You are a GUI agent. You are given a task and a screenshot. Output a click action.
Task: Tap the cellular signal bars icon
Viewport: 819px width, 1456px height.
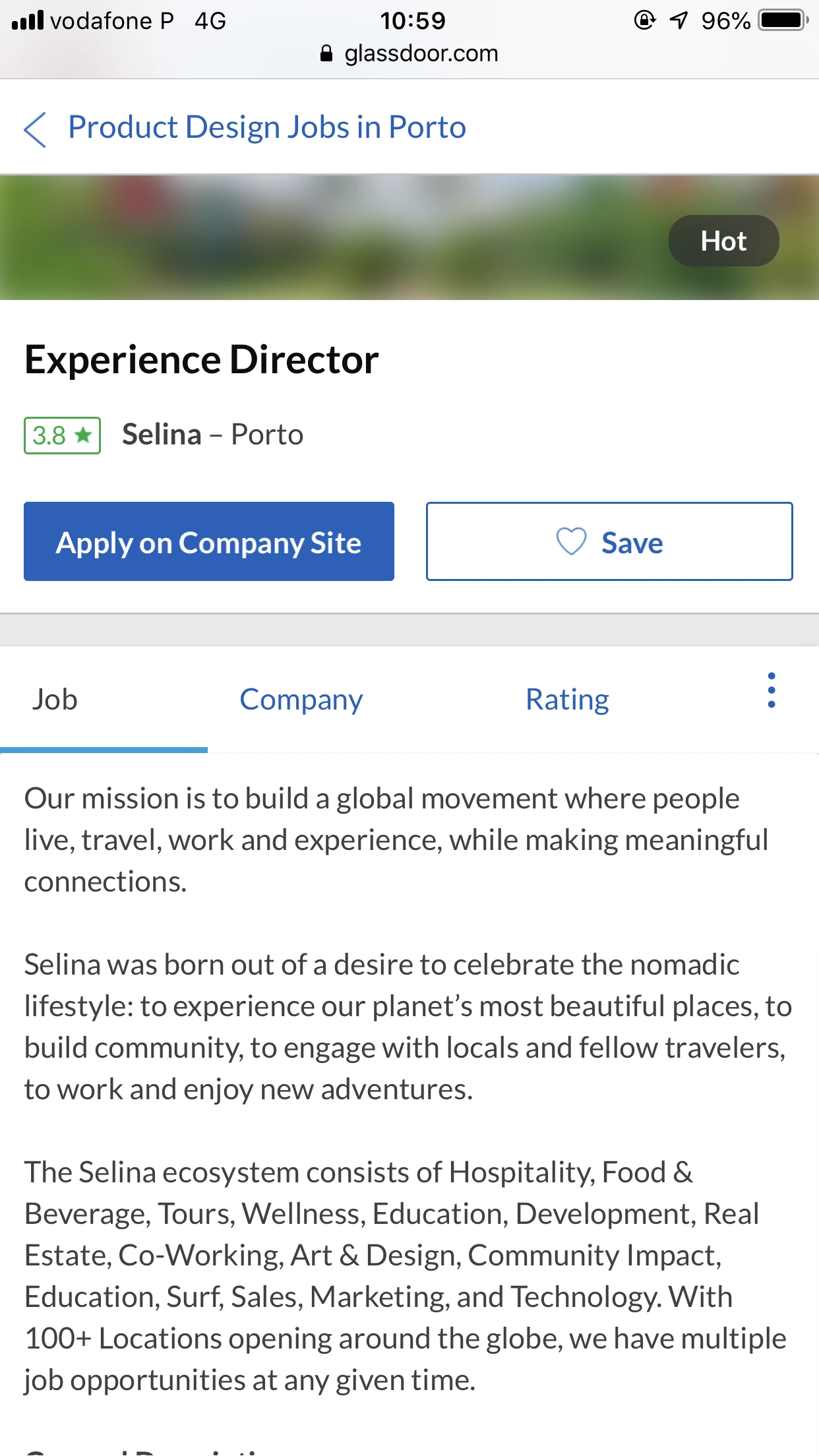[x=27, y=20]
